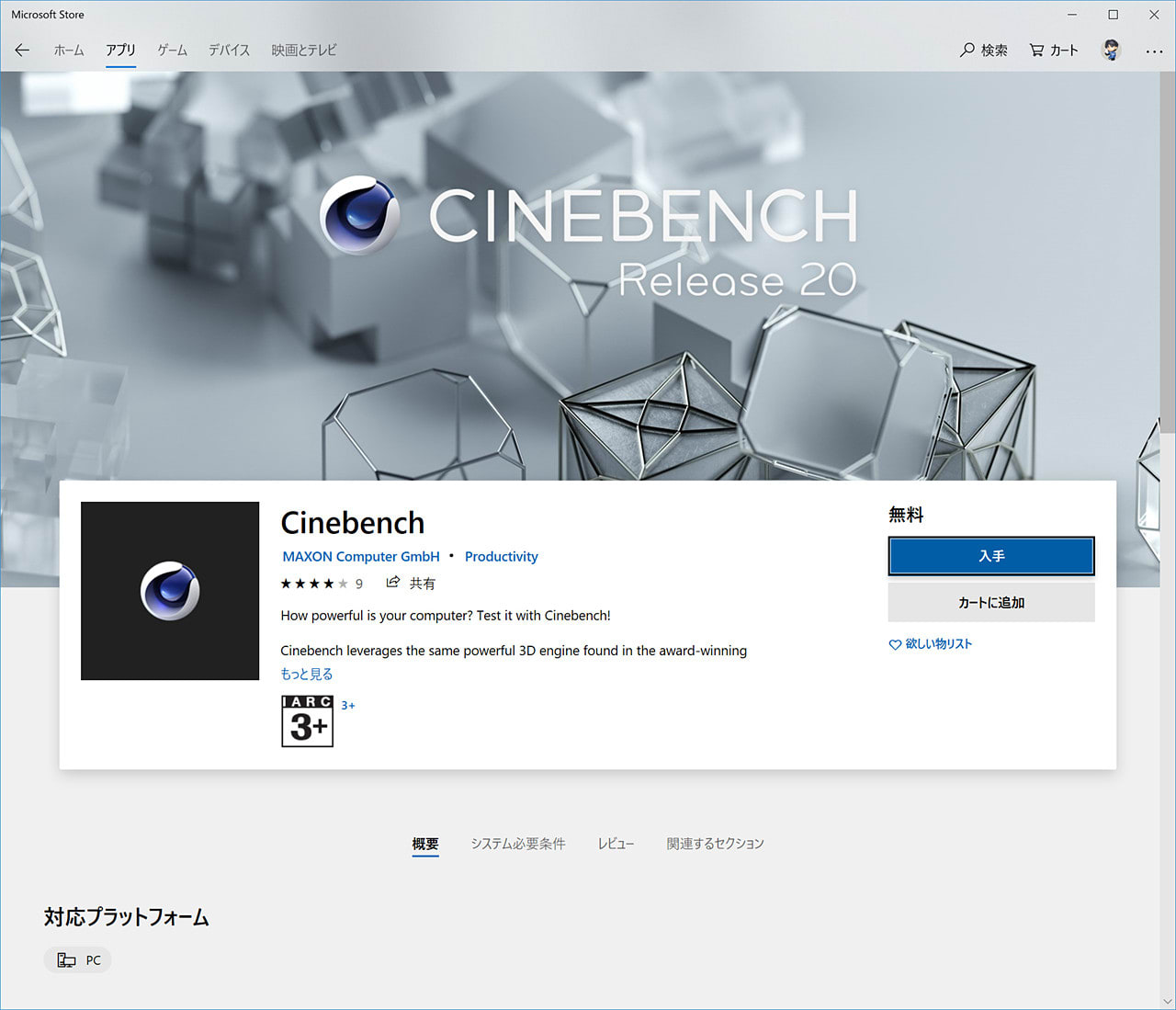Screen dimensions: 1176x1010
Task: Click the 対応プラットフォーム heading
Action: [127, 917]
